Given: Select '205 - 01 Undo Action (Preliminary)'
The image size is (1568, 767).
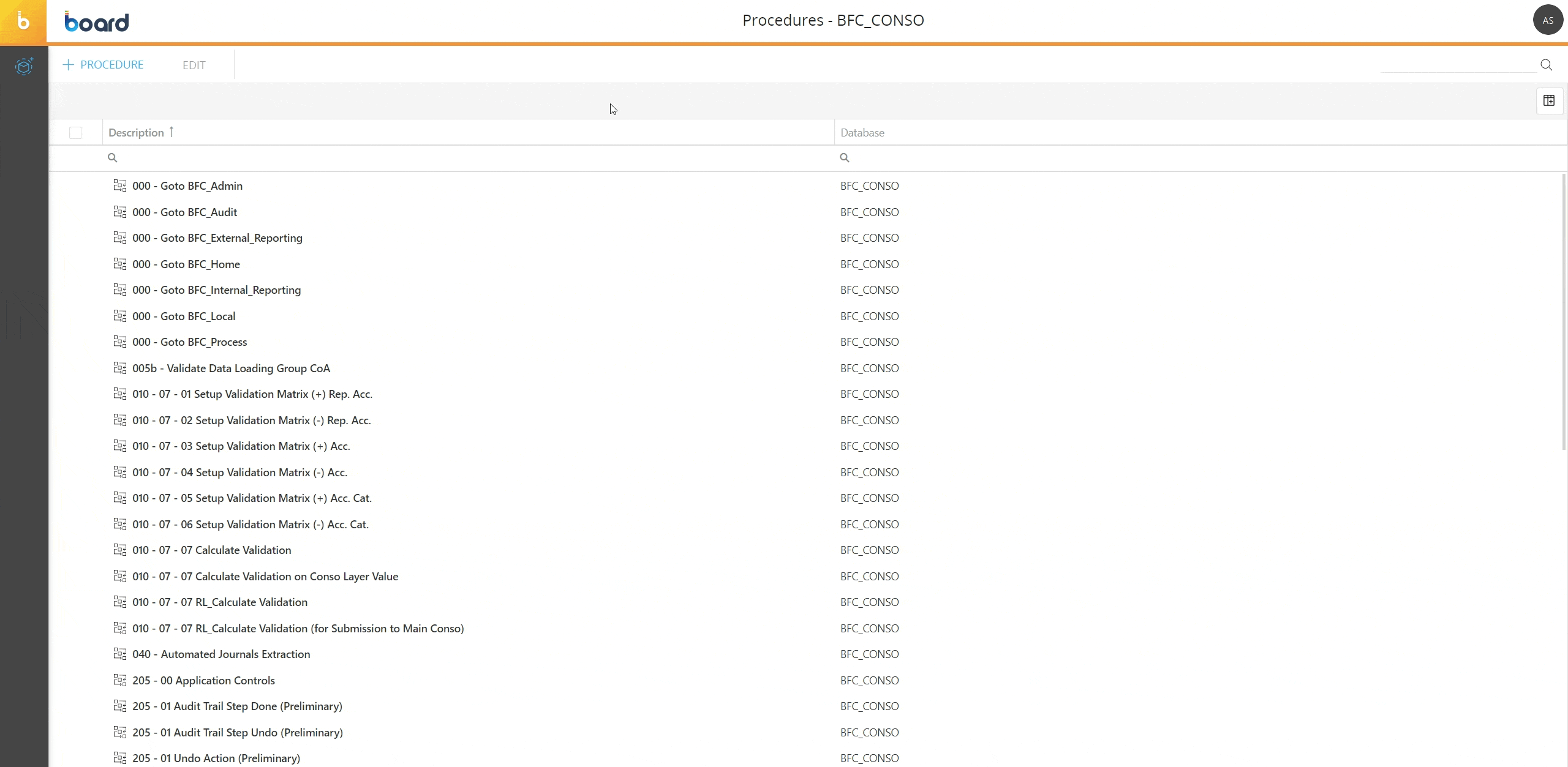Looking at the screenshot, I should coord(216,758).
